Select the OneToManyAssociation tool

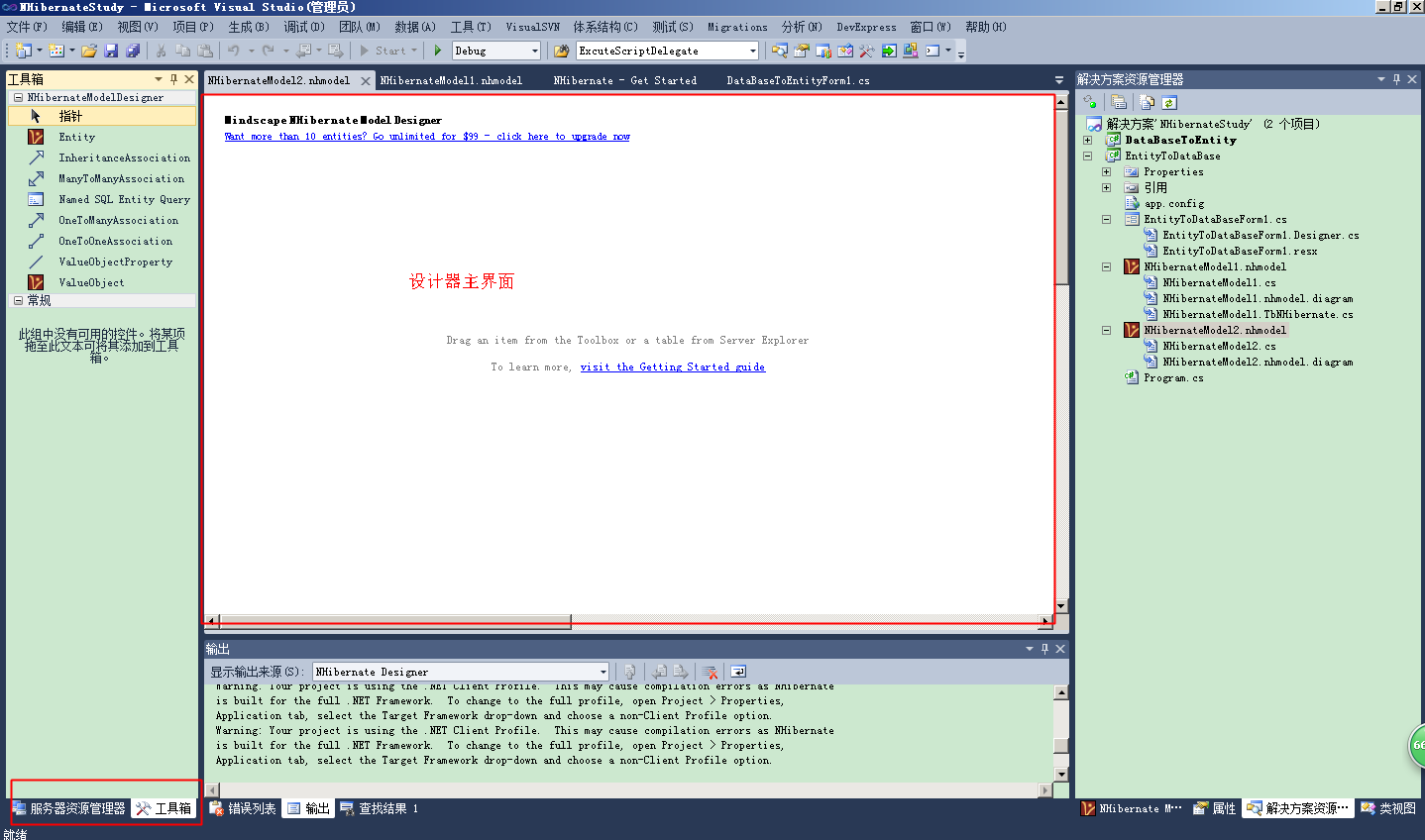pos(102,220)
